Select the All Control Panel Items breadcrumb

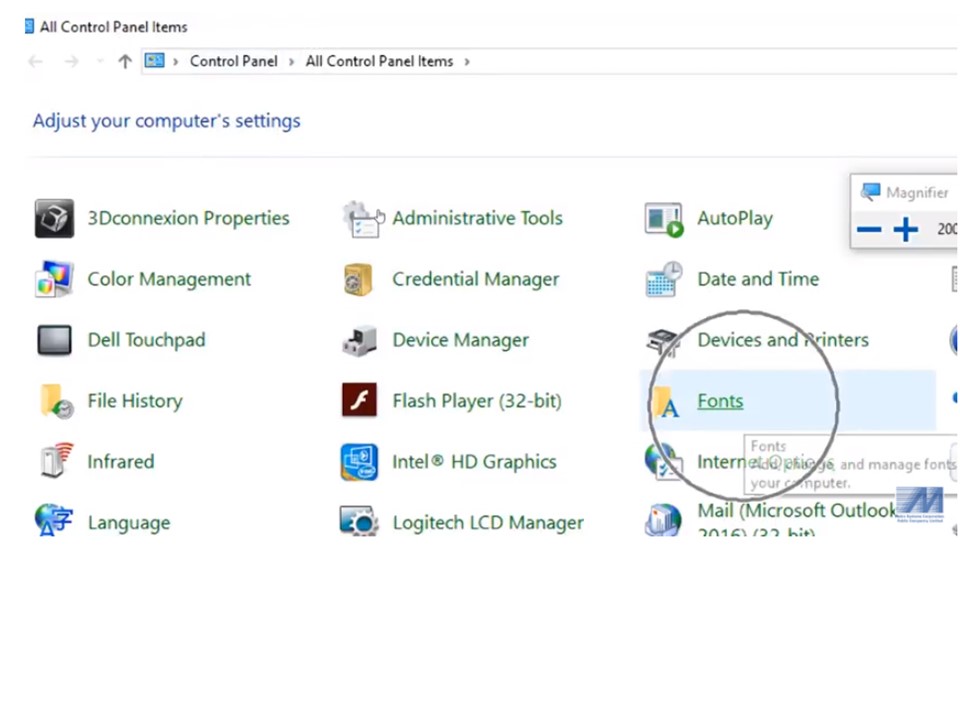point(380,61)
